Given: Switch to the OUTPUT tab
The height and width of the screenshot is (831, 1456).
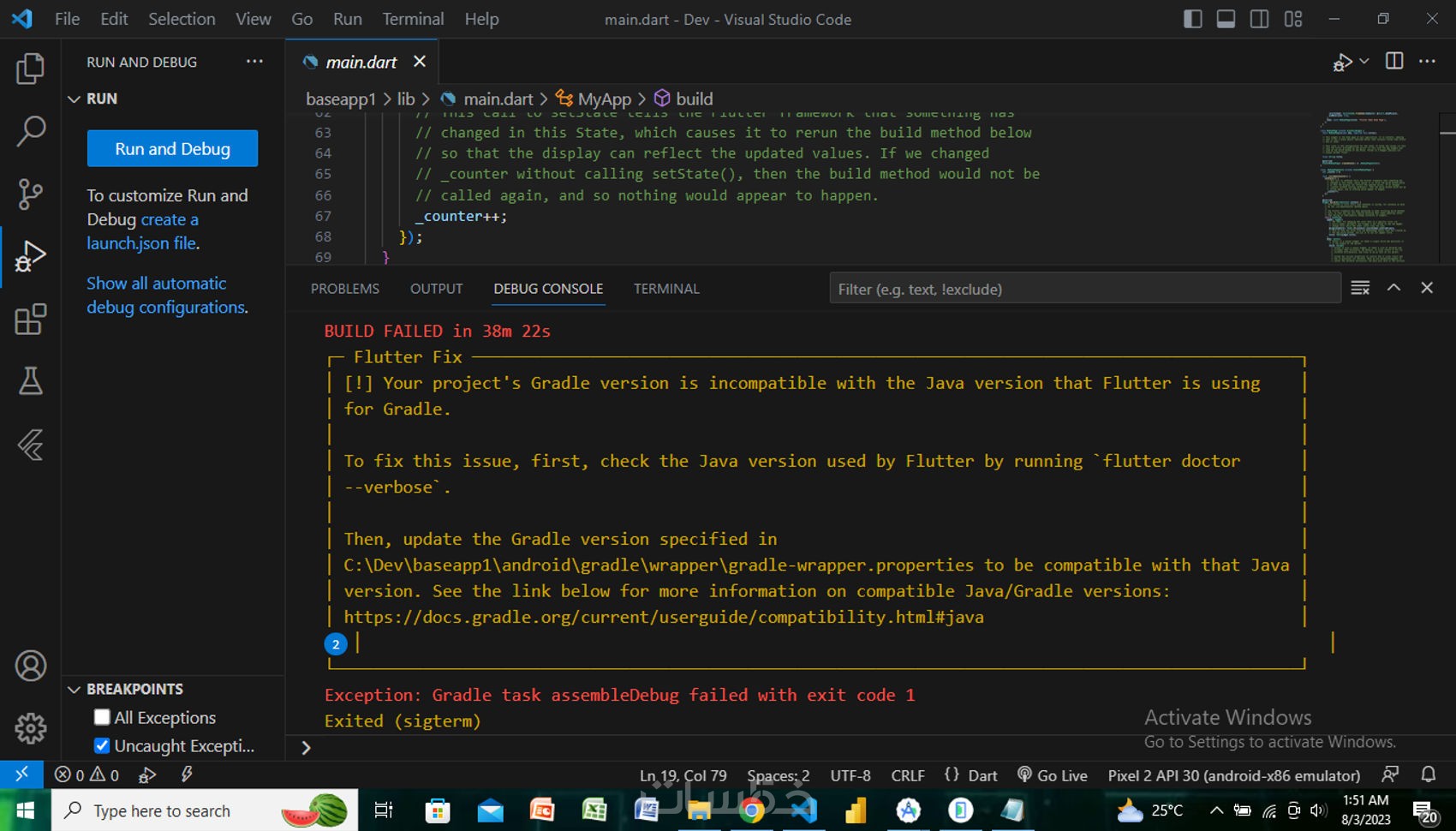Looking at the screenshot, I should pos(436,289).
